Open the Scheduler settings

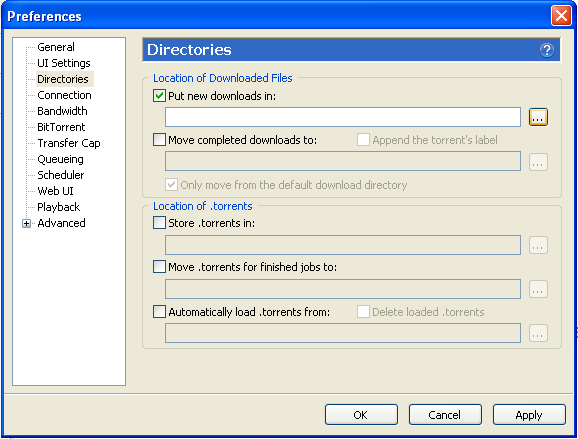tap(60, 175)
